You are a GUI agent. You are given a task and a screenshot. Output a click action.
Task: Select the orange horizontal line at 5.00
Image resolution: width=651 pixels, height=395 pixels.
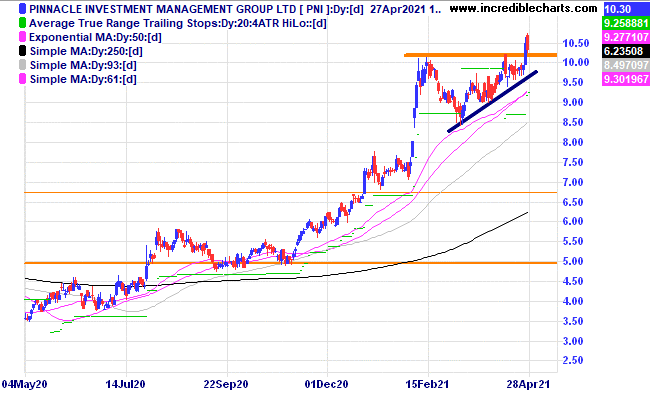(x=291, y=263)
